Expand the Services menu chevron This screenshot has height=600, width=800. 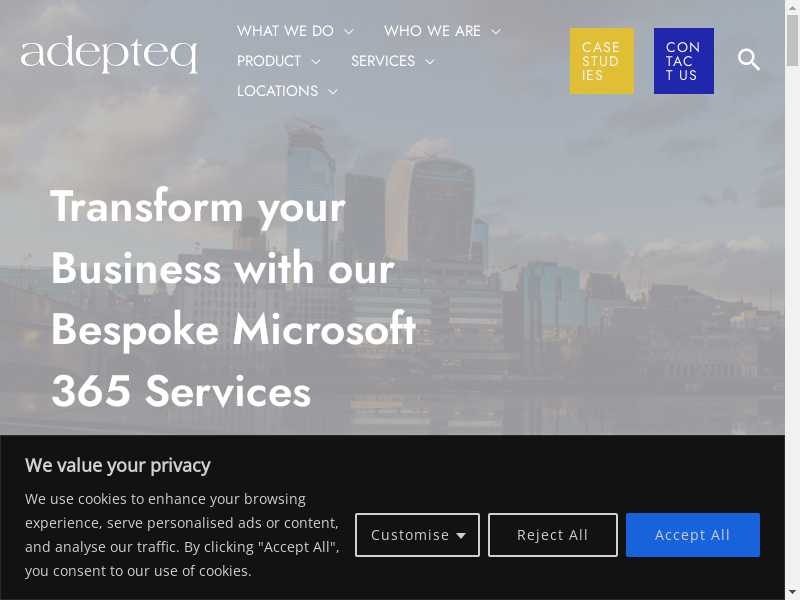coord(430,62)
